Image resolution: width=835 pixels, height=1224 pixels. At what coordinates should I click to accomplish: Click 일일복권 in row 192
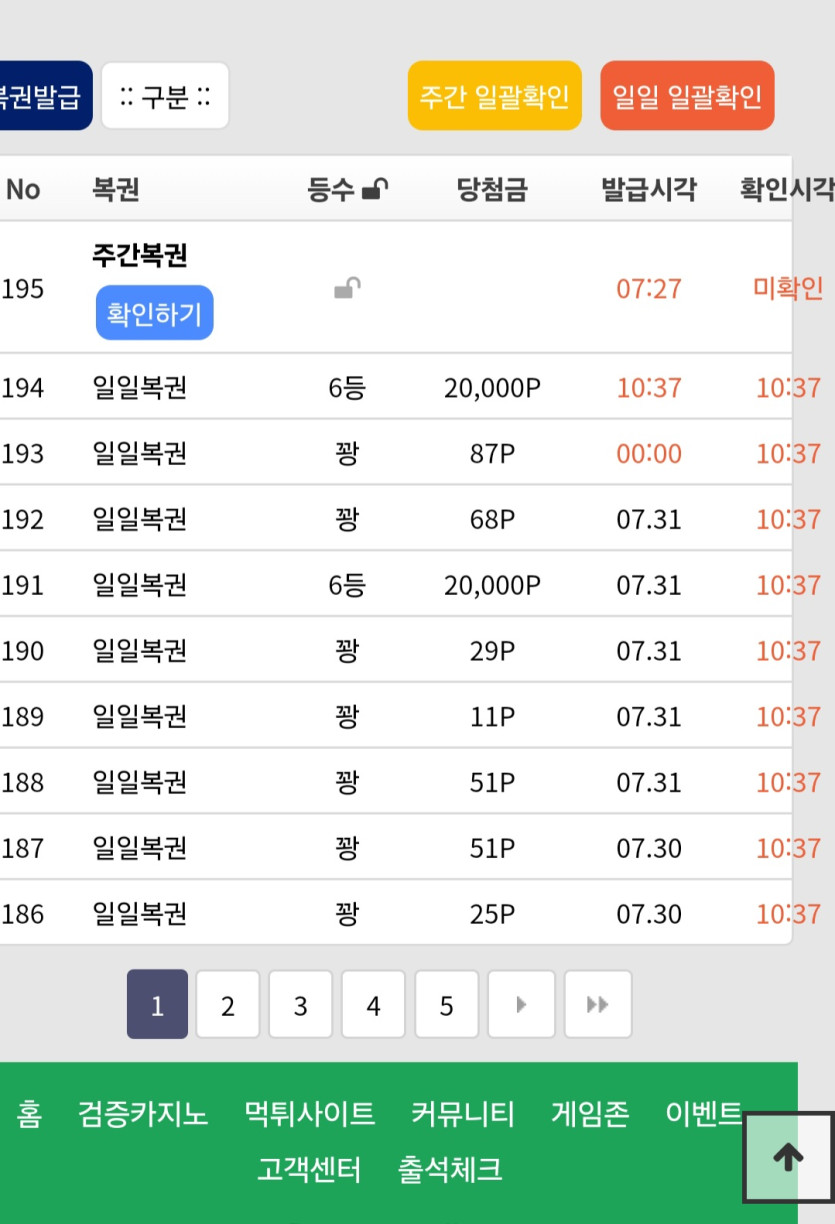pyautogui.click(x=140, y=519)
